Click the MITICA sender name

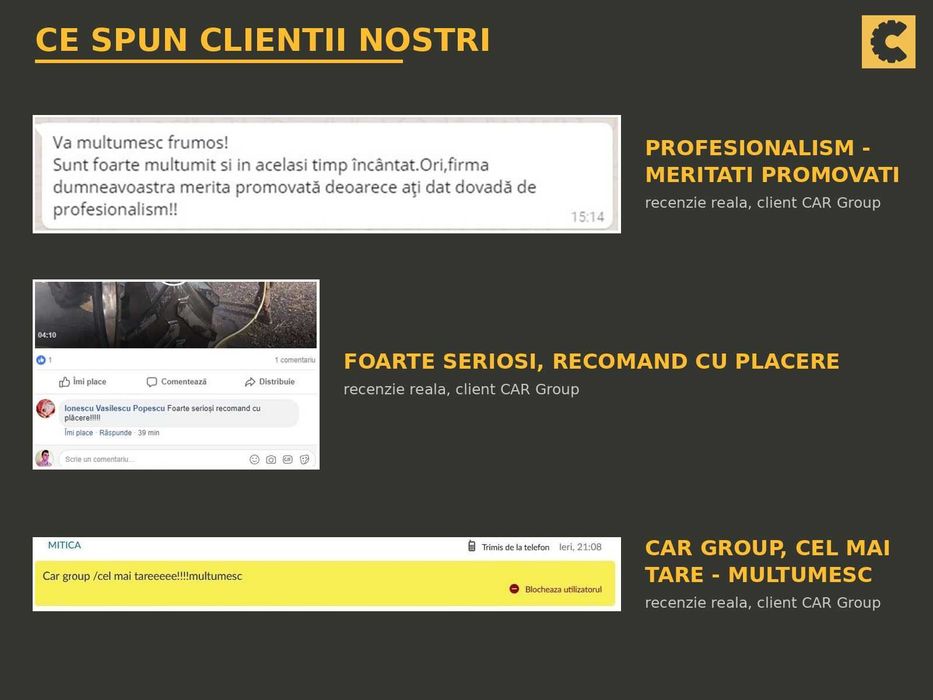click(64, 545)
